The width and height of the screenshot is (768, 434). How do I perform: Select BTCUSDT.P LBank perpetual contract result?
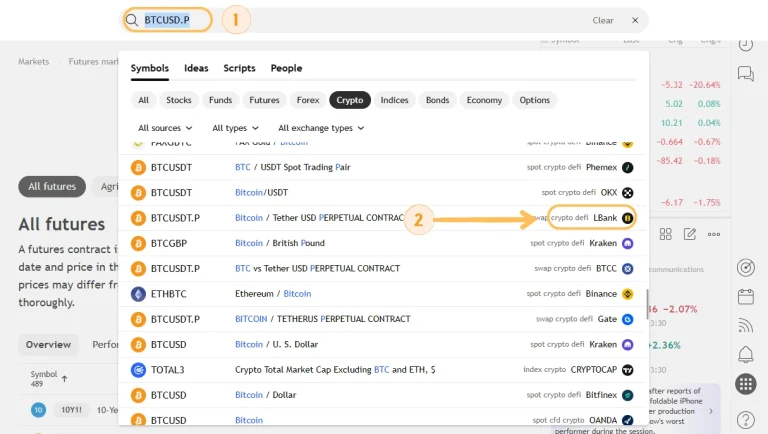point(382,218)
